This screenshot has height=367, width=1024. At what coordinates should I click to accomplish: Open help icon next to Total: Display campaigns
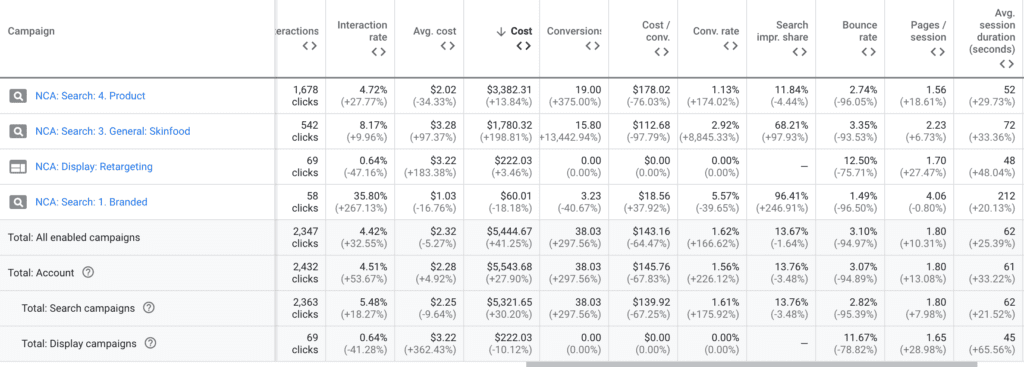(150, 343)
